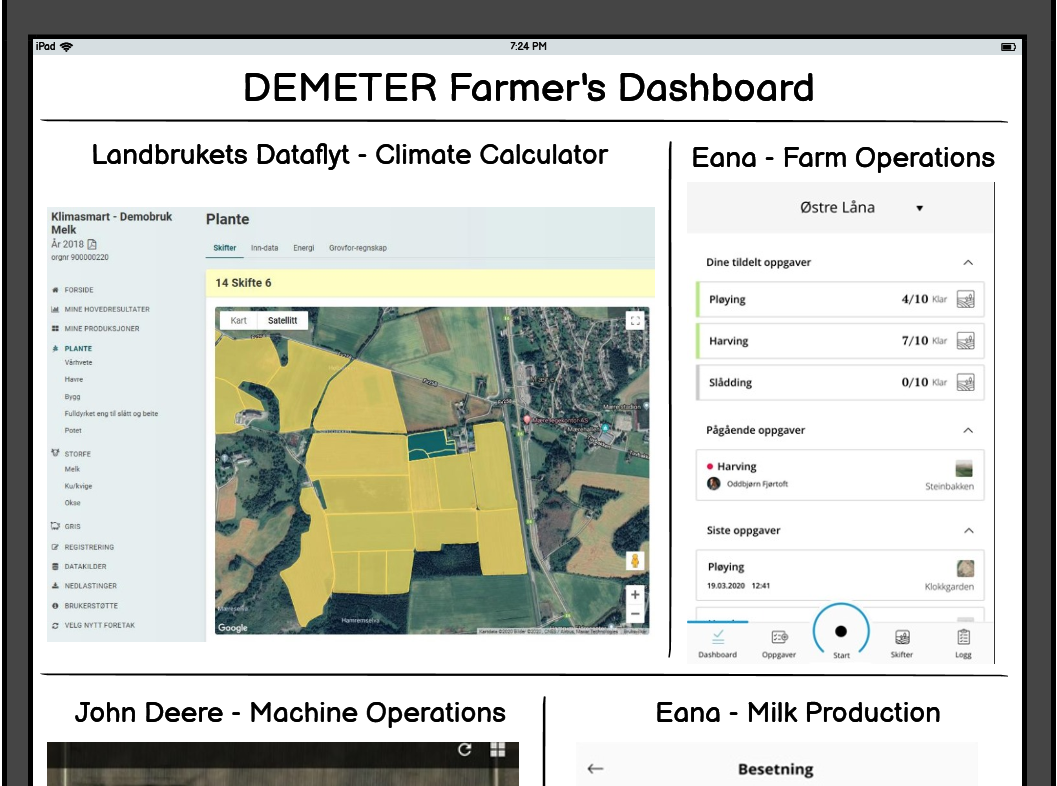1057x786 pixels.
Task: Select PLANTE in the sidebar
Action: (78, 349)
